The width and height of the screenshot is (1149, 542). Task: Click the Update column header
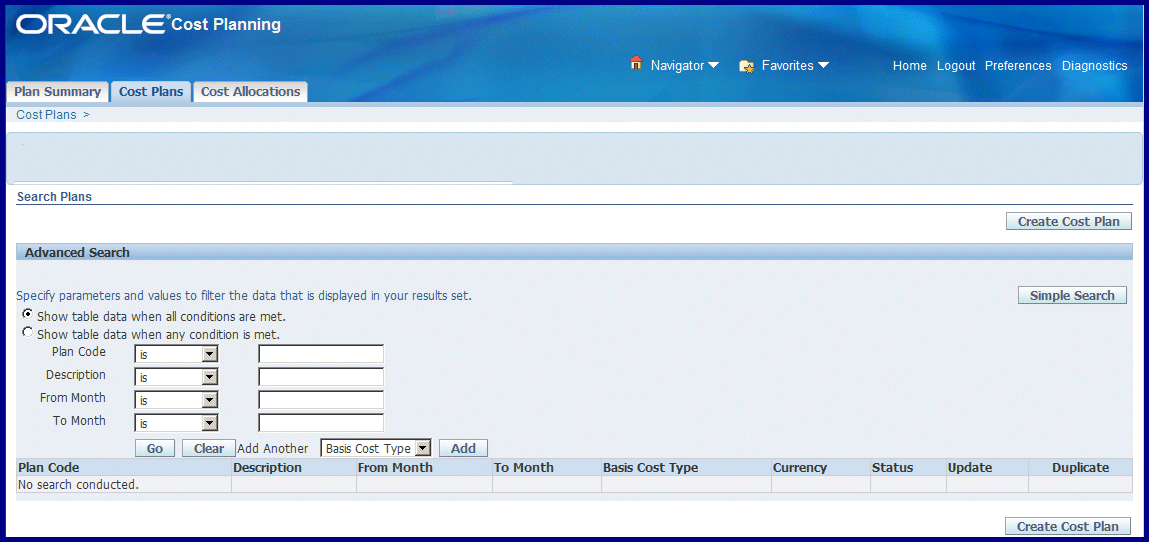987,467
